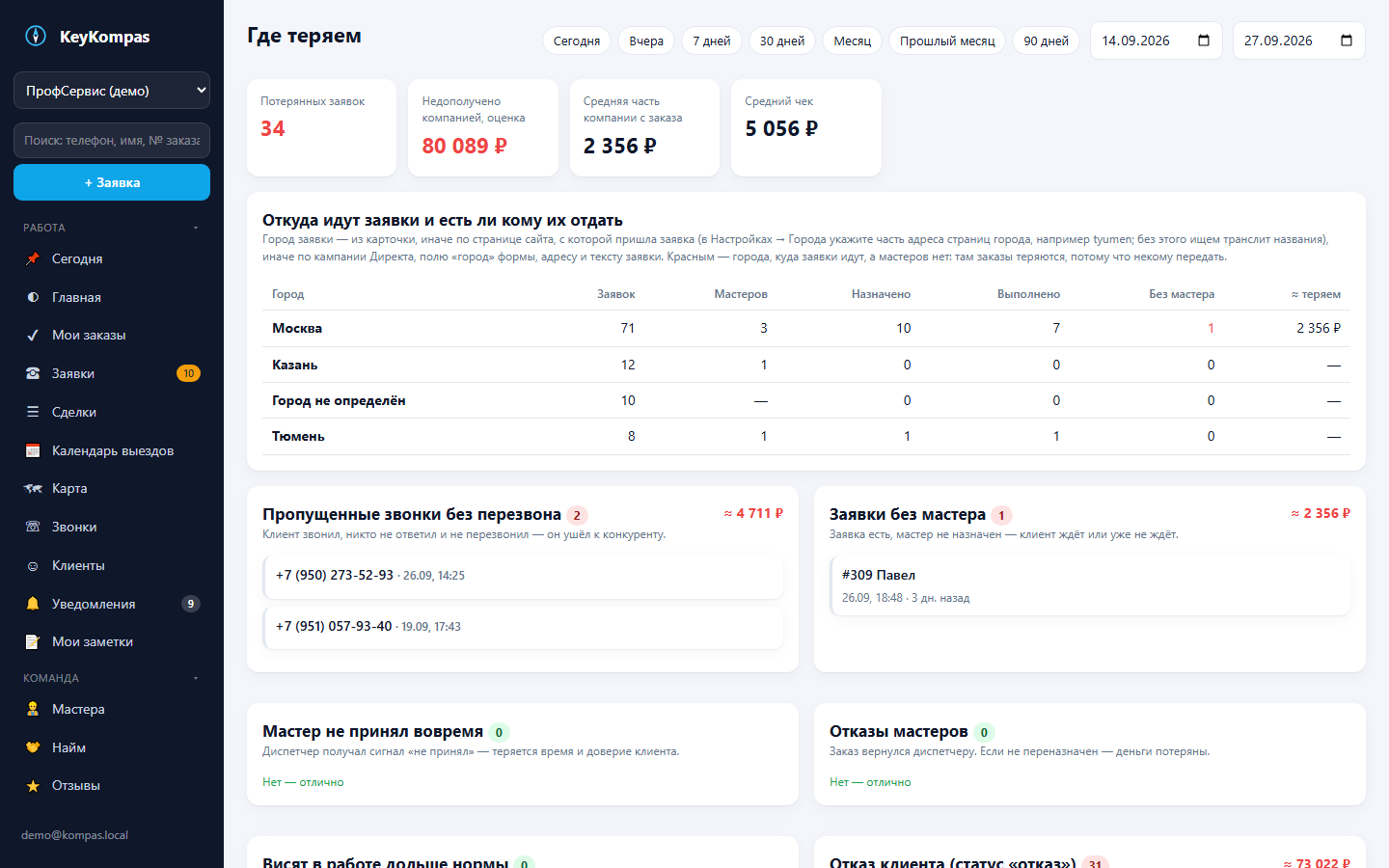
Task: Click the bell icon beside Уведомления
Action: (33, 604)
